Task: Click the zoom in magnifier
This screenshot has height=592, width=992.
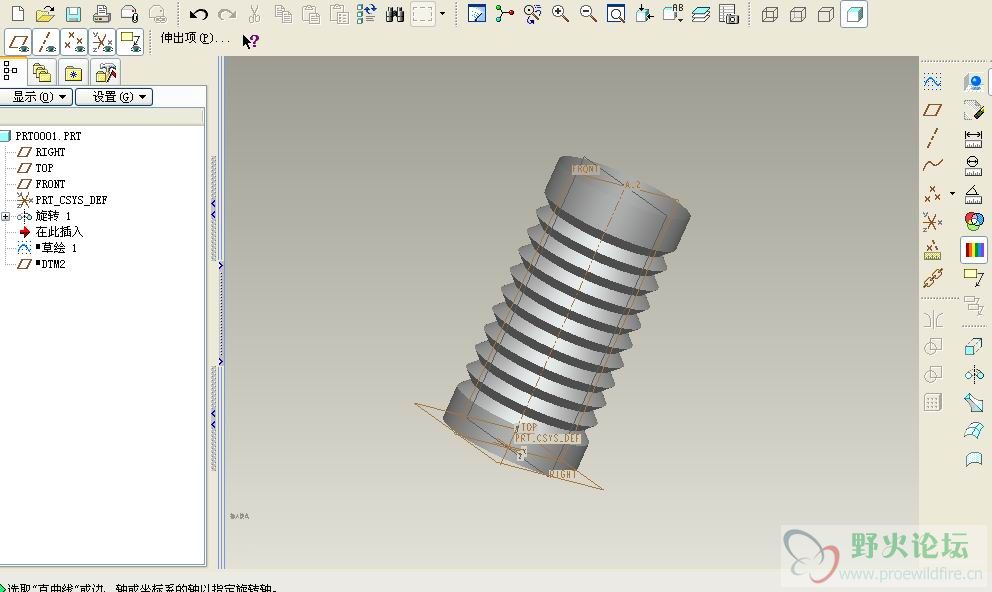Action: pos(561,14)
